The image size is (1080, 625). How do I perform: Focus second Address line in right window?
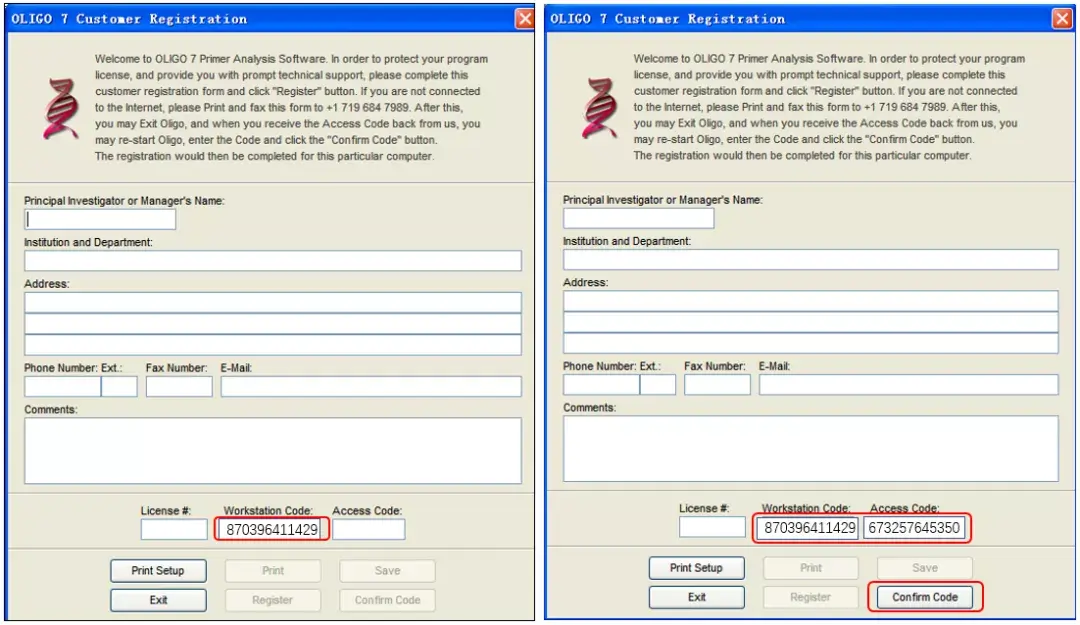pos(811,322)
